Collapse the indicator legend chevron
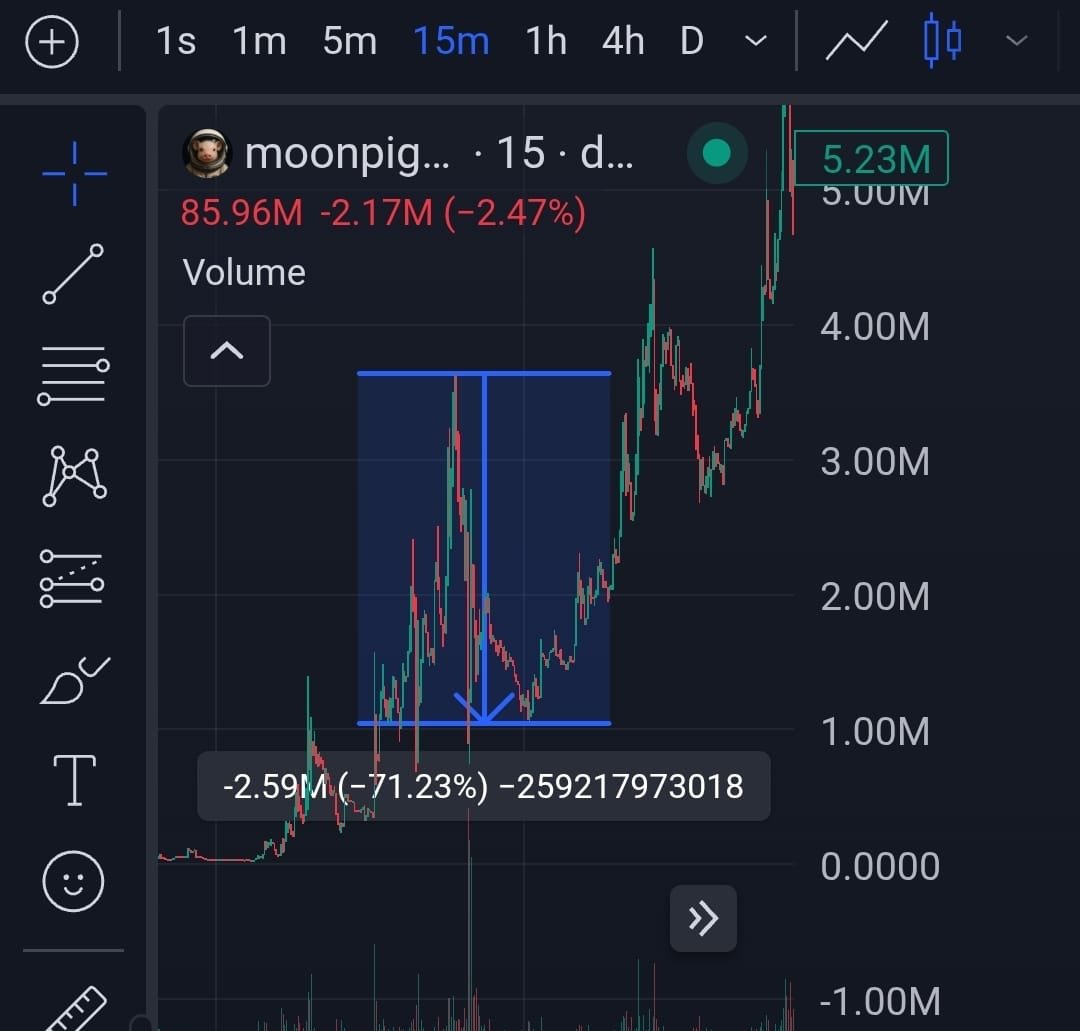Screen dimensions: 1080x1031 (x=227, y=351)
